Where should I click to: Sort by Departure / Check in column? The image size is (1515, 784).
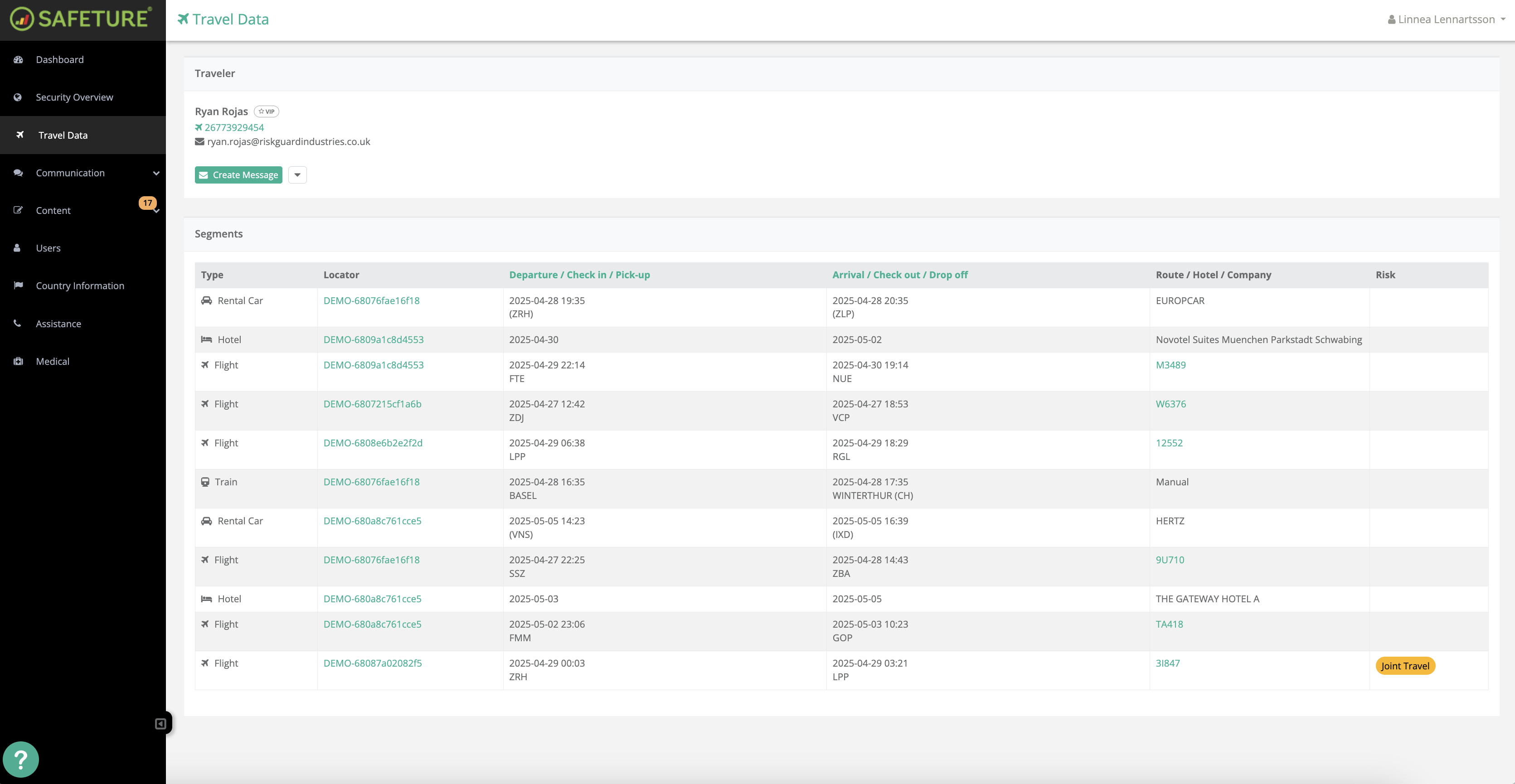579,275
